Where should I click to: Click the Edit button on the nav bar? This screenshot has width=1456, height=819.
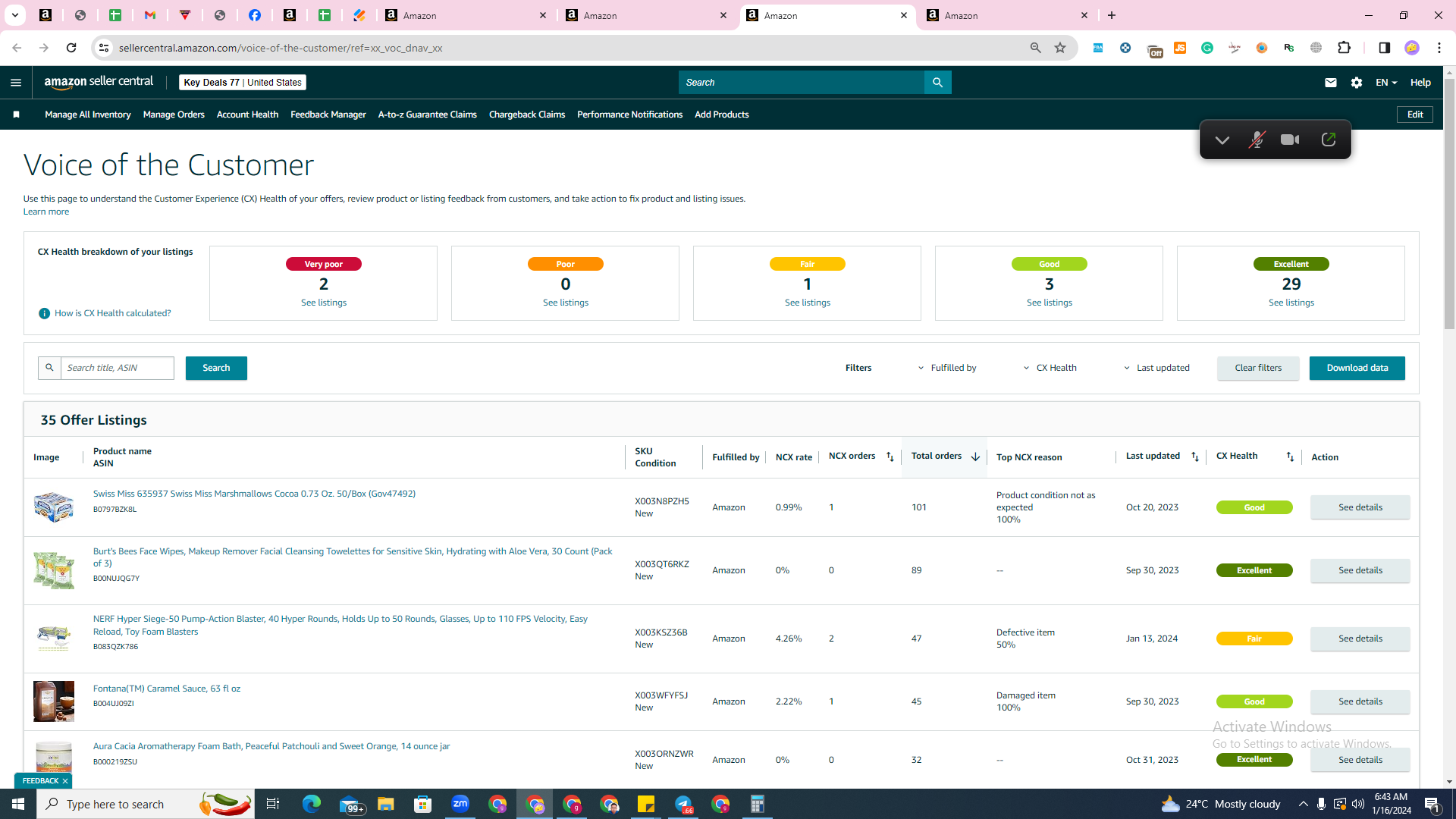(x=1415, y=115)
